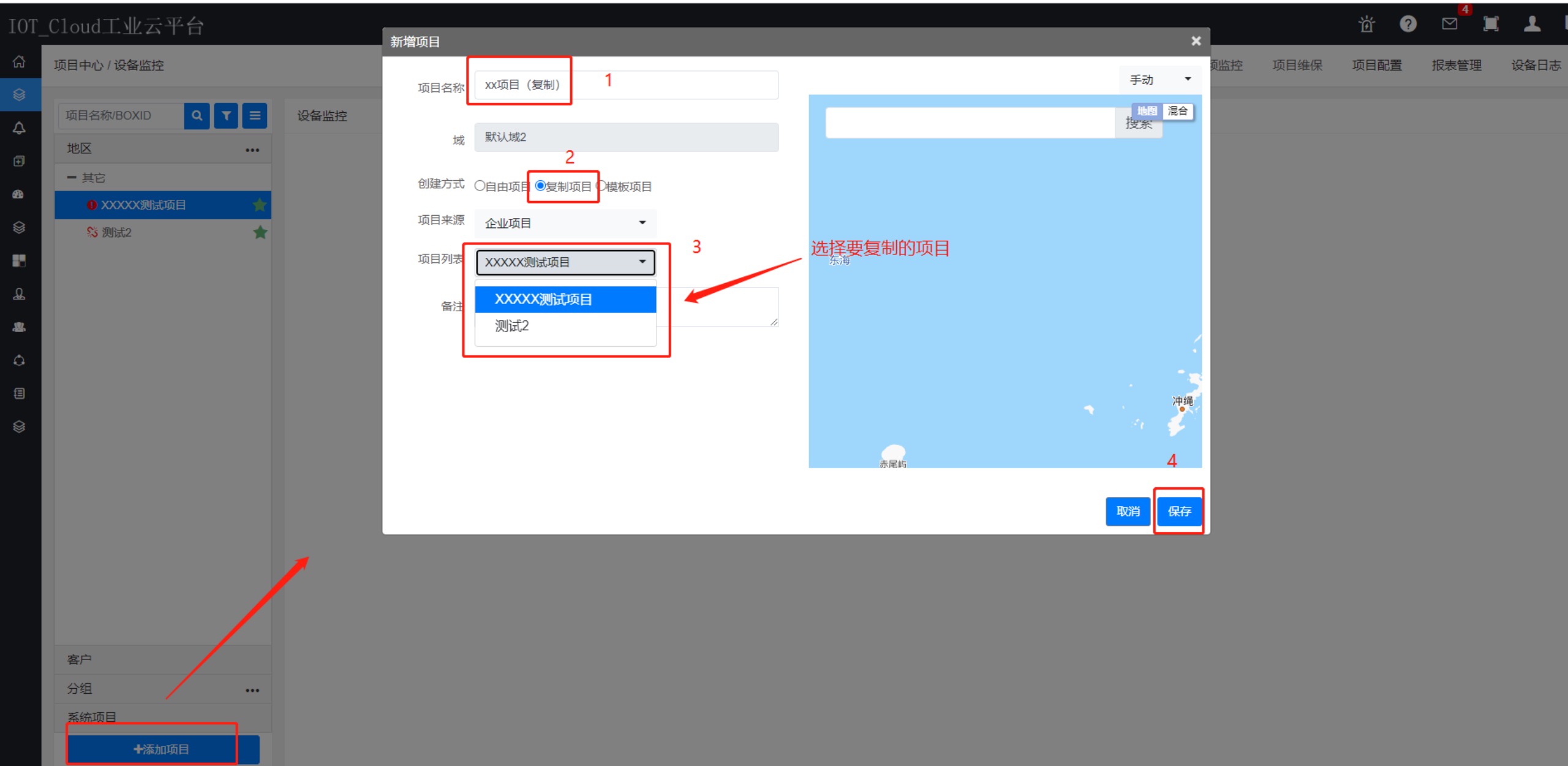Screen dimensions: 1568x766
Task: Click the fullscreen icon in header
Action: tap(1490, 25)
